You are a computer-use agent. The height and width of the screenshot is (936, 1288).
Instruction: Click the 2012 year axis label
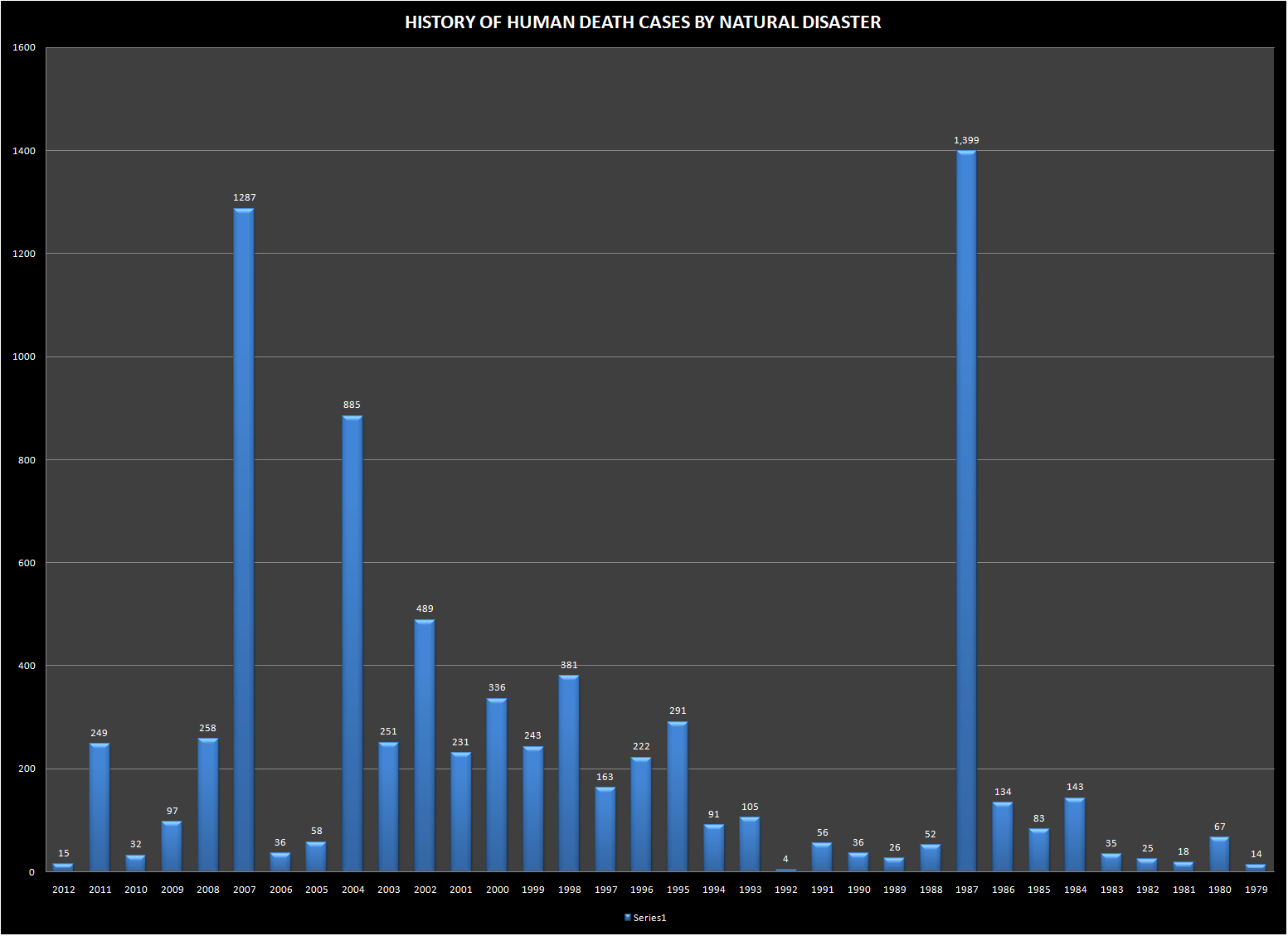pos(64,890)
